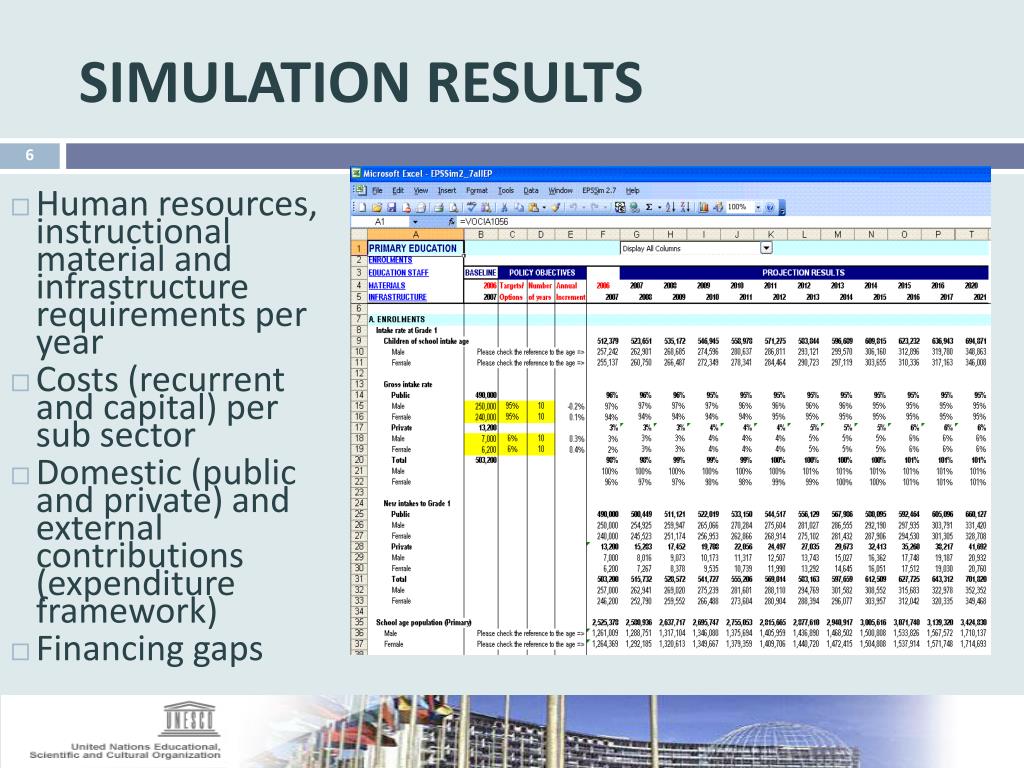This screenshot has width=1024, height=768.
Task: Sort ascending with the A-Z icon
Action: pyautogui.click(x=670, y=208)
